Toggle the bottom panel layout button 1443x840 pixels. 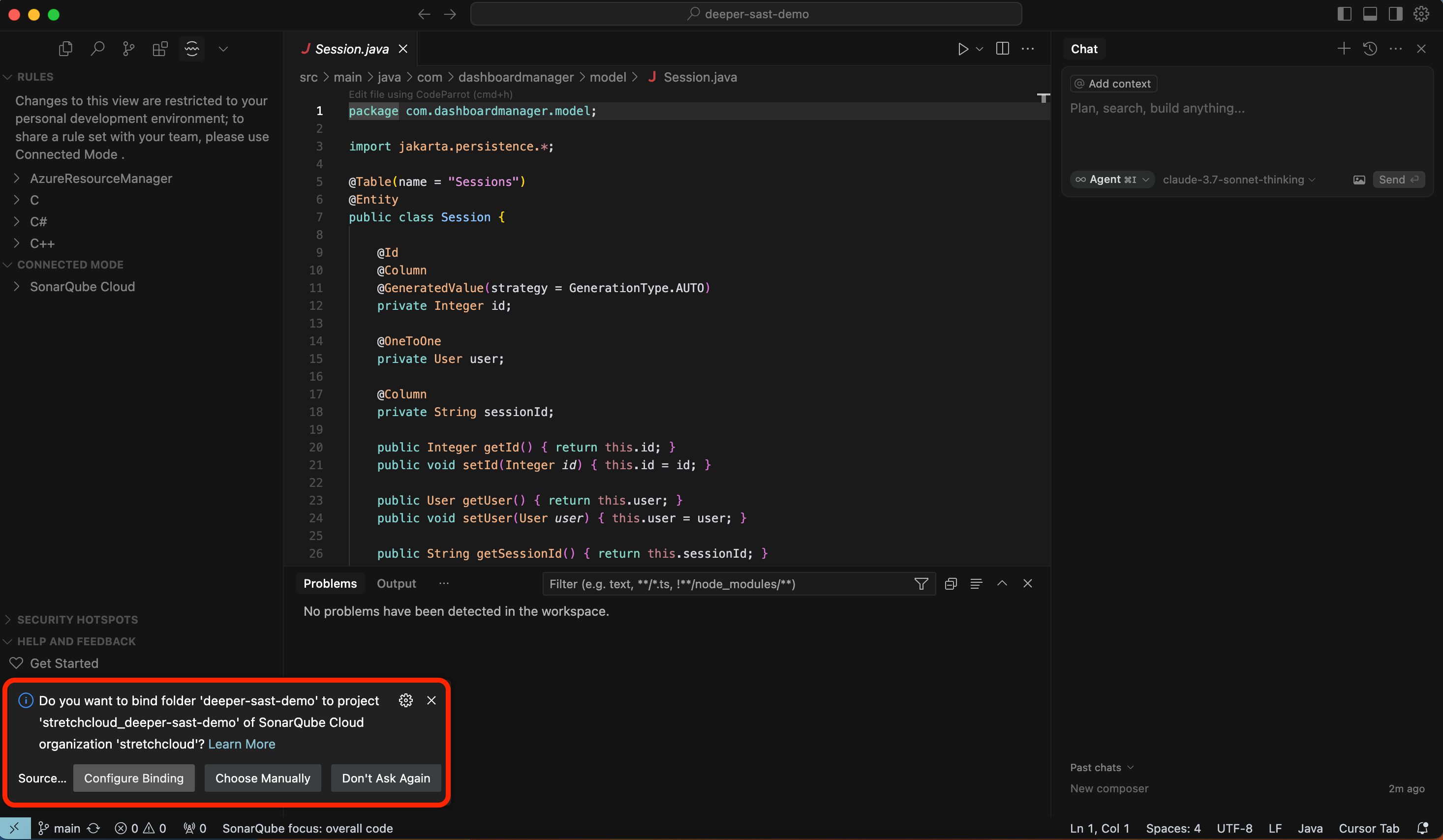coord(1370,14)
